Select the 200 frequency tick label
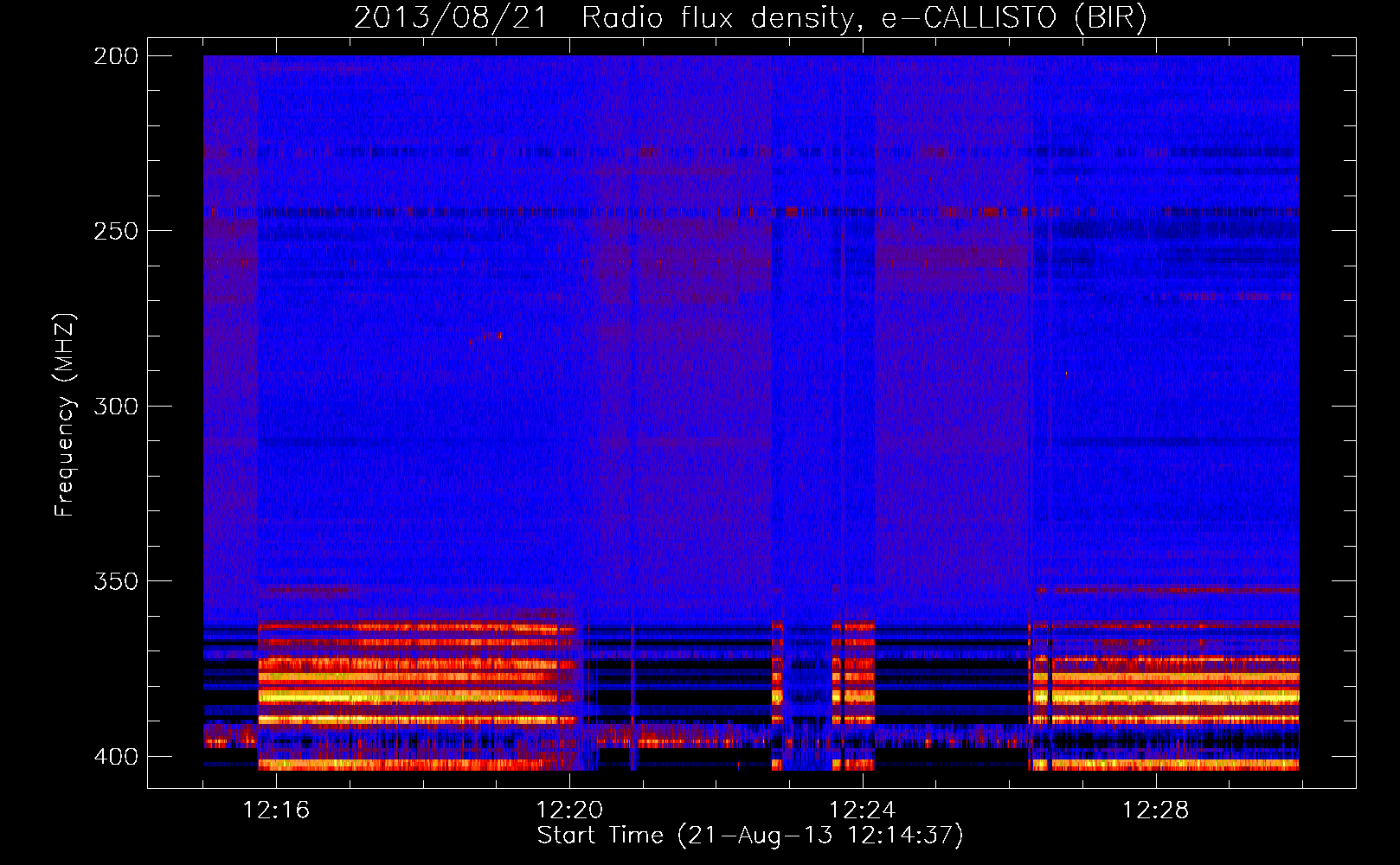 coord(115,56)
